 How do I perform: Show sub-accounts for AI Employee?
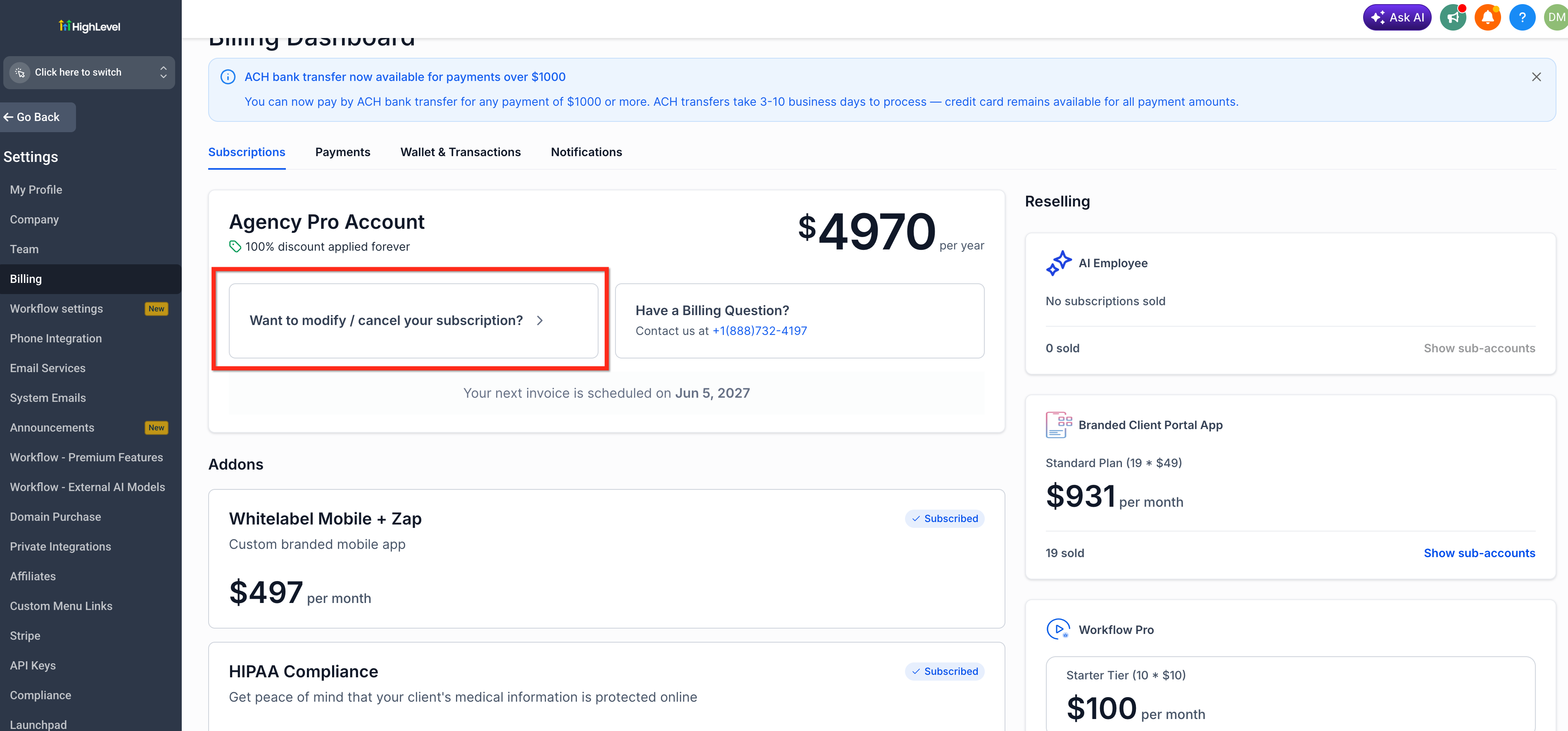(1479, 348)
